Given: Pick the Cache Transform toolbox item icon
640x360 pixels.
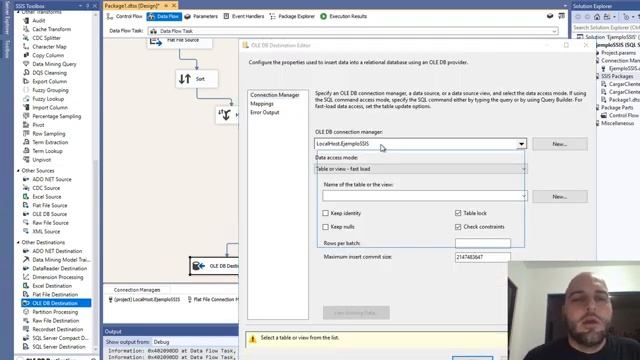Looking at the screenshot, I should 26,29.
